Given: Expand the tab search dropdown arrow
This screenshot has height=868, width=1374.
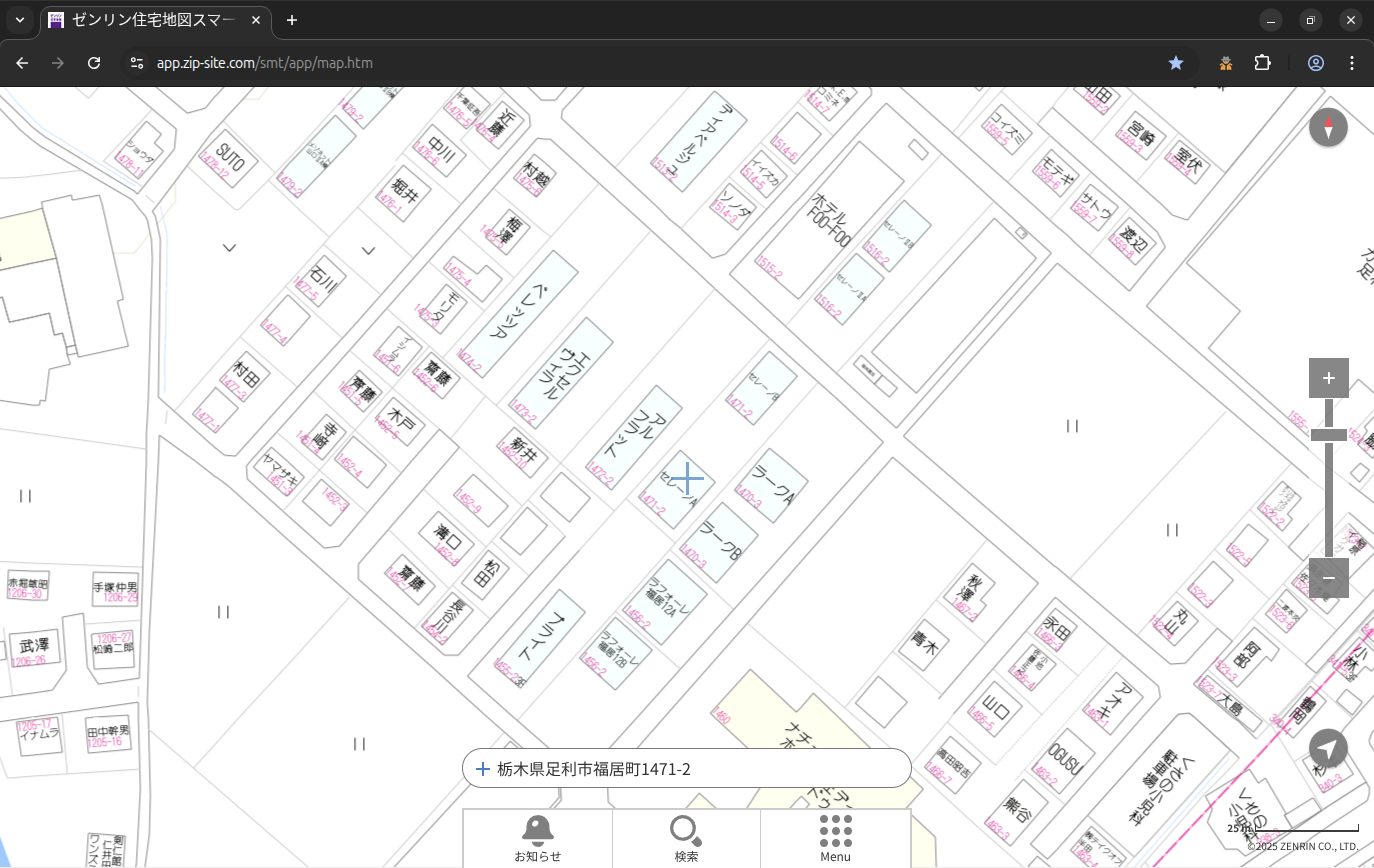Looking at the screenshot, I should point(19,20).
